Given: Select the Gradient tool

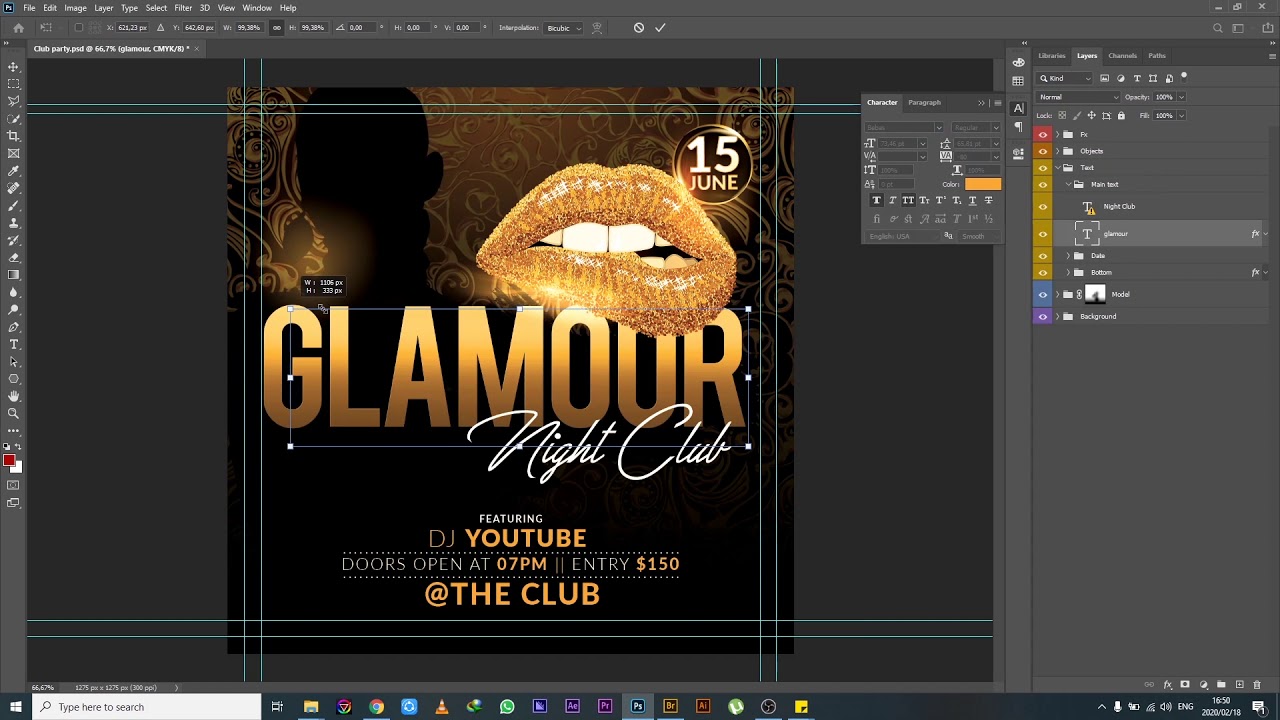Looking at the screenshot, I should point(13,274).
